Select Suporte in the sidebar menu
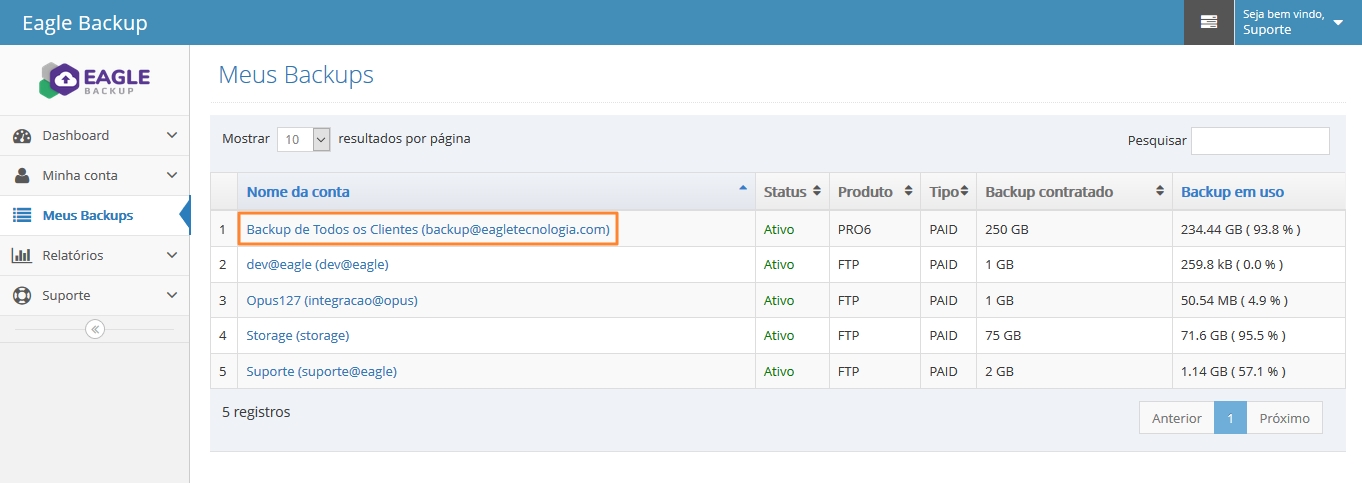1362x483 pixels. [94, 296]
